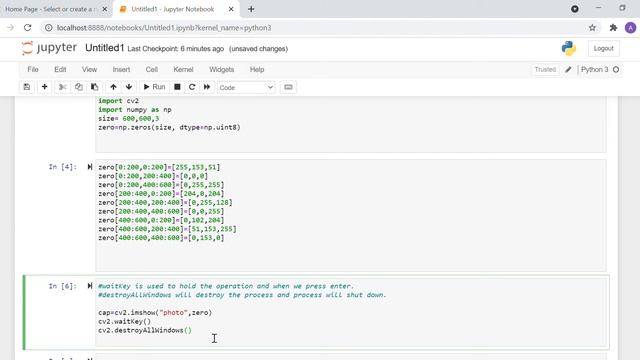This screenshot has height=360, width=640.
Task: Click the pencil edit-mode icon
Action: (x=568, y=69)
